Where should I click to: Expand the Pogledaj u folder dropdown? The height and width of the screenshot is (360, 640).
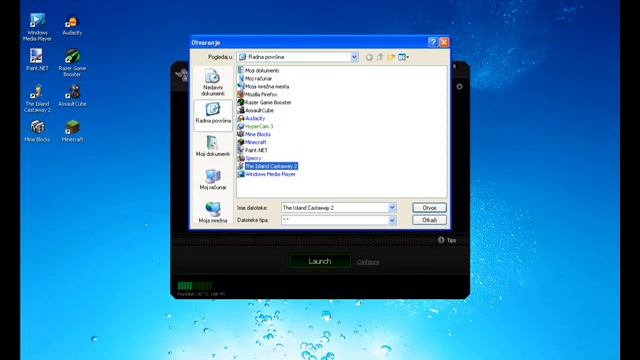(x=354, y=57)
